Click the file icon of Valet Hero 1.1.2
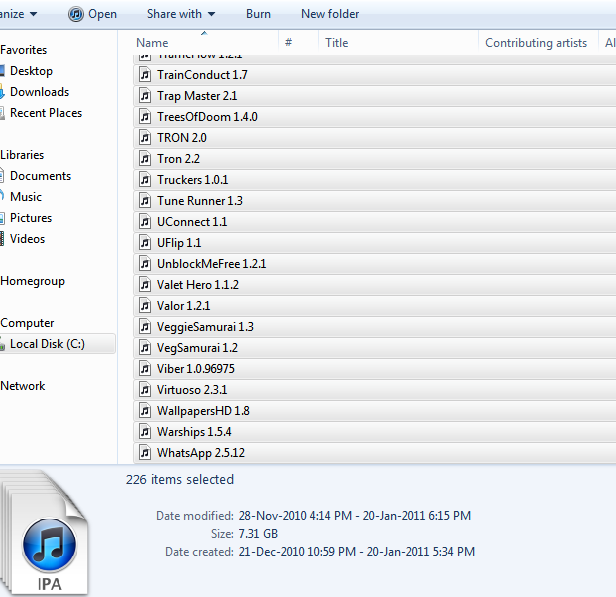616x597 pixels. coord(145,285)
